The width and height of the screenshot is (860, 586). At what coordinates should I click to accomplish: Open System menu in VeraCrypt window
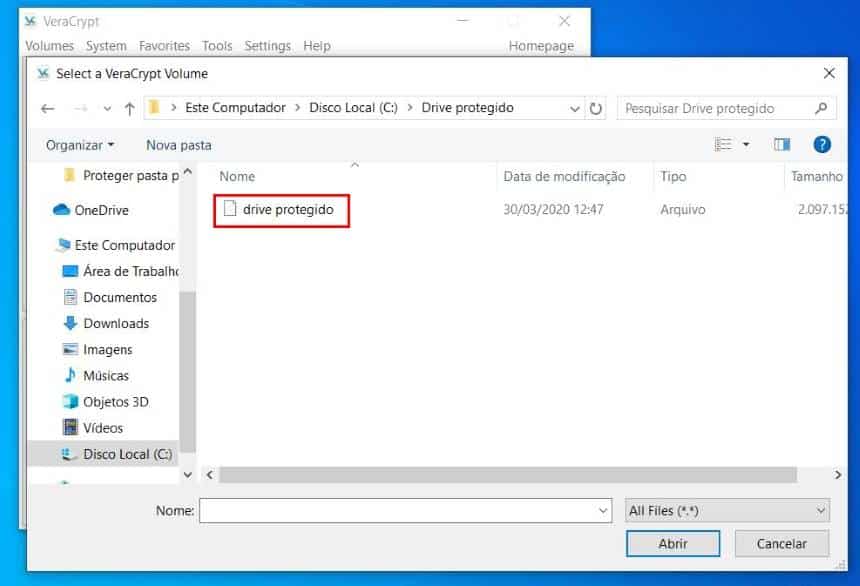point(106,46)
